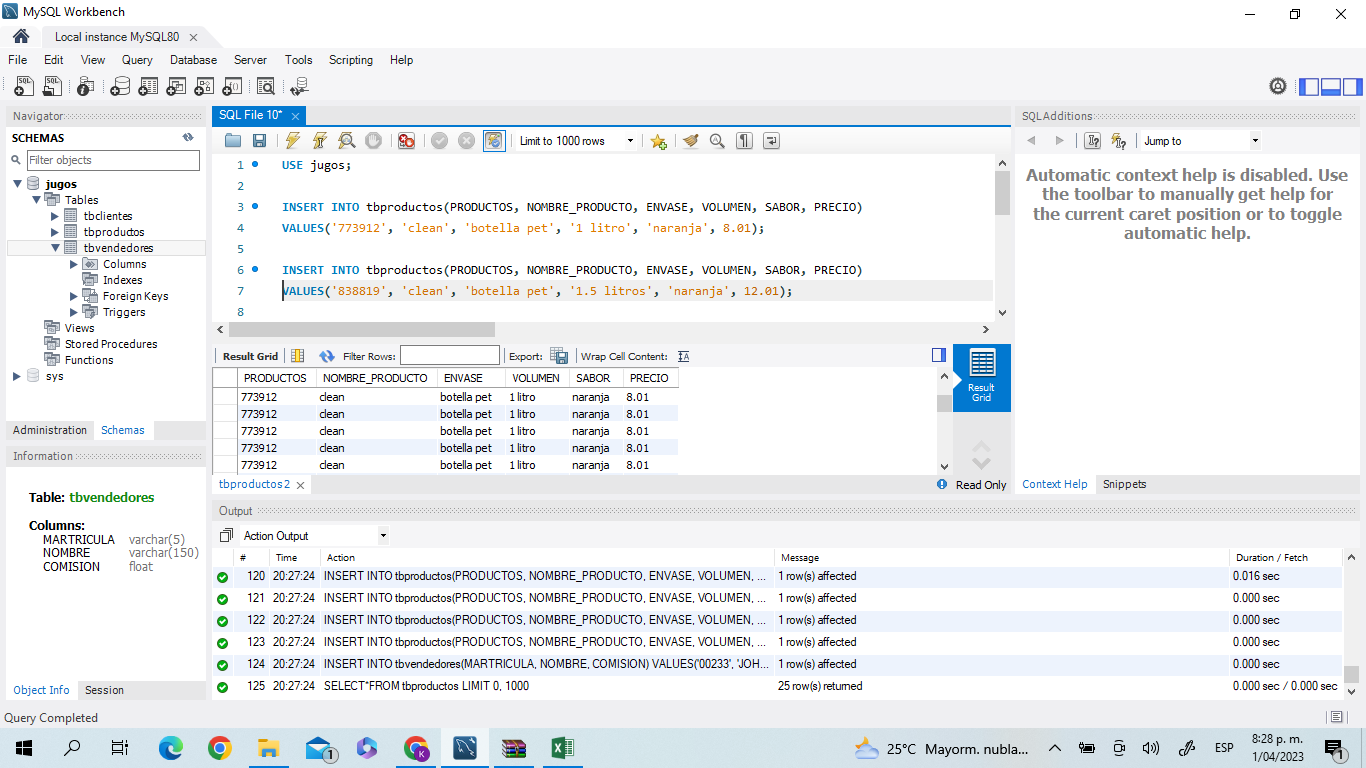Stop query execution hand icon
Image resolution: width=1366 pixels, height=768 pixels.
374,141
